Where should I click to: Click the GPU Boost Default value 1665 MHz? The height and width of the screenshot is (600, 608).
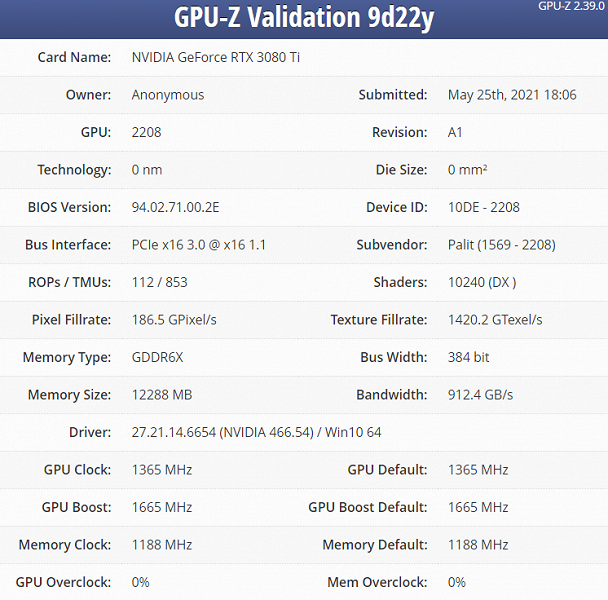[x=478, y=507]
